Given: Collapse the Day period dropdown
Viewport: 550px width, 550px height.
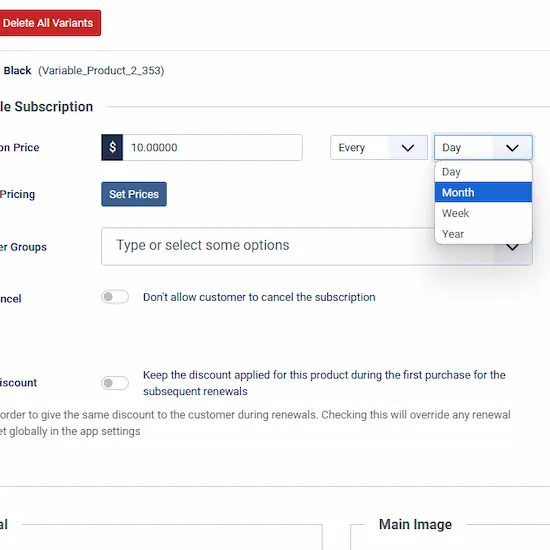Looking at the screenshot, I should click(x=483, y=147).
